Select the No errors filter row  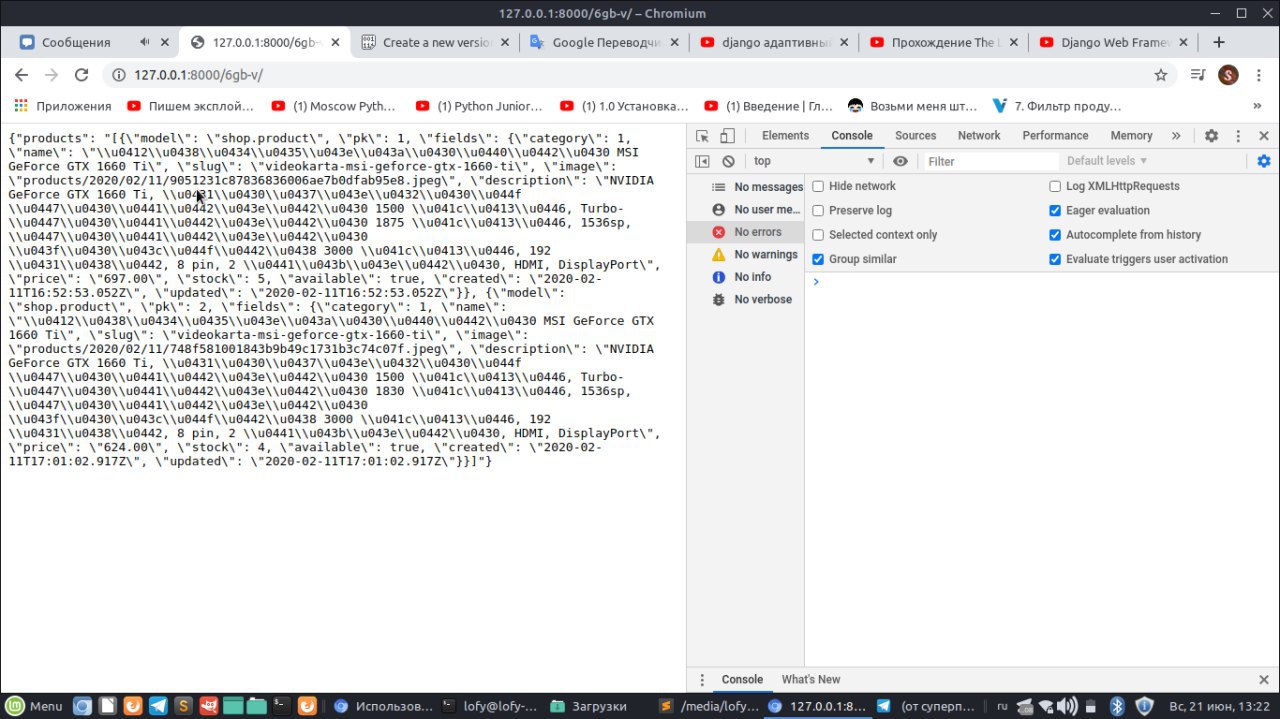pos(746,232)
